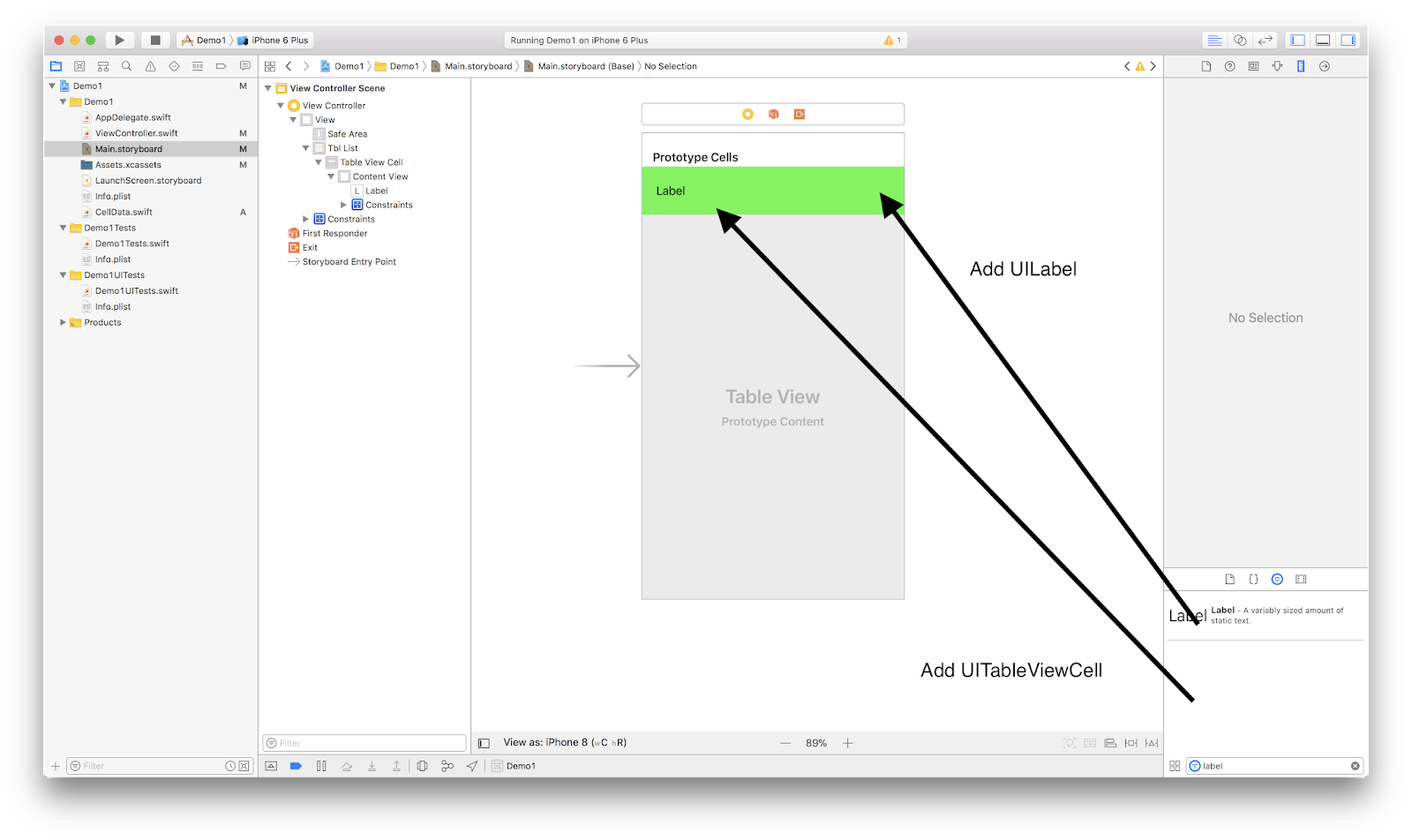1412x840 pixels.
Task: Open the iPhone 6 Plus scheme destination
Action: click(x=274, y=40)
